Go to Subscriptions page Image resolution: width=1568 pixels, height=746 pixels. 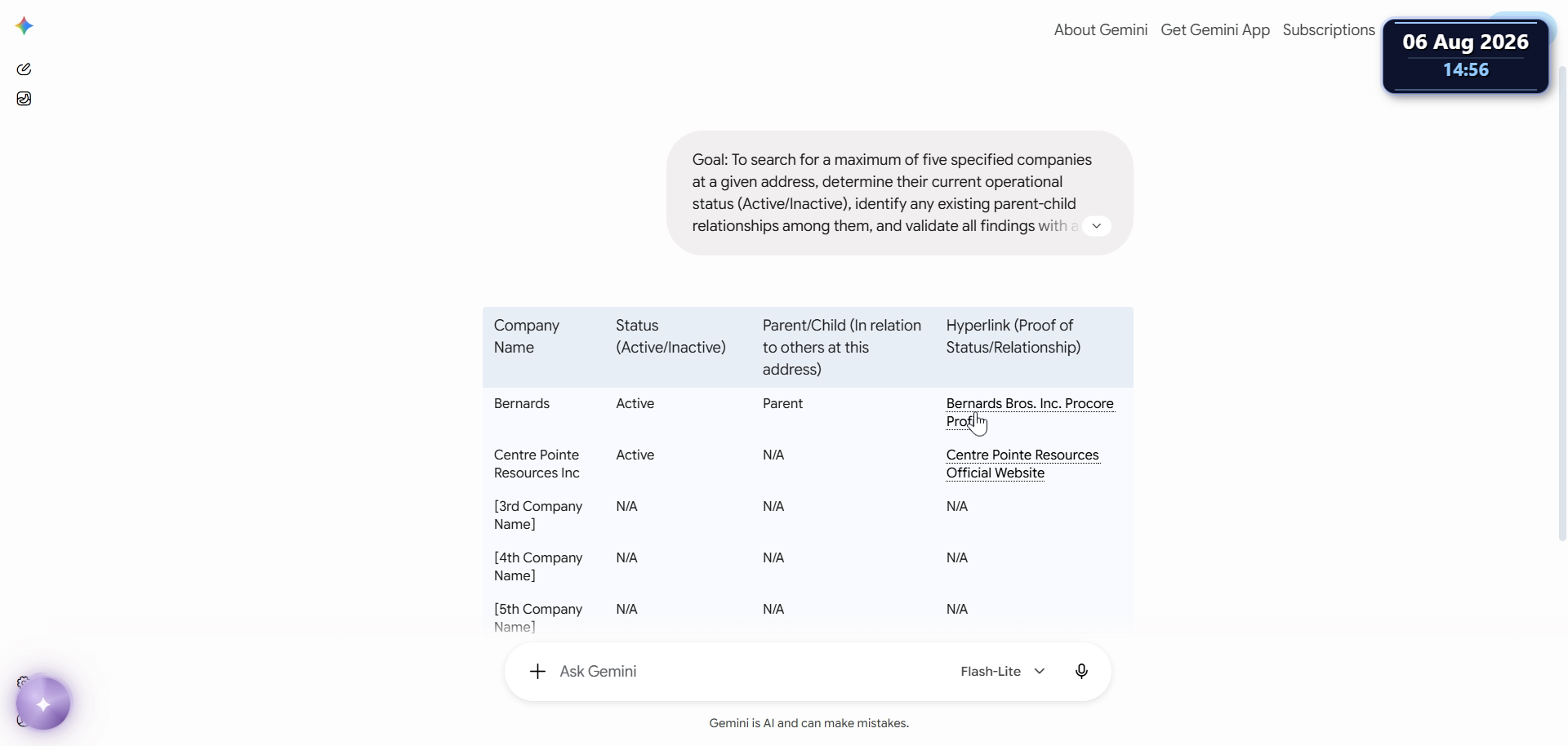(x=1329, y=30)
